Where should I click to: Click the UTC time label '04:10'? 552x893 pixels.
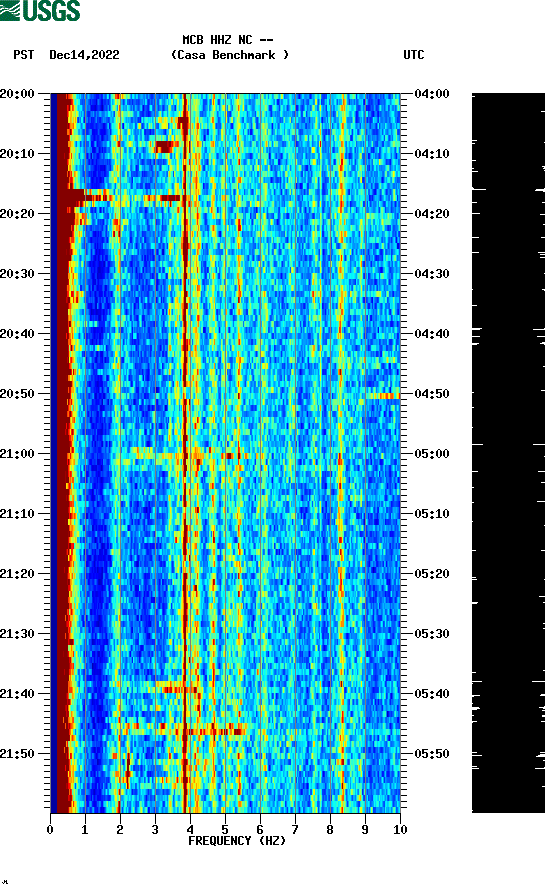(x=432, y=154)
